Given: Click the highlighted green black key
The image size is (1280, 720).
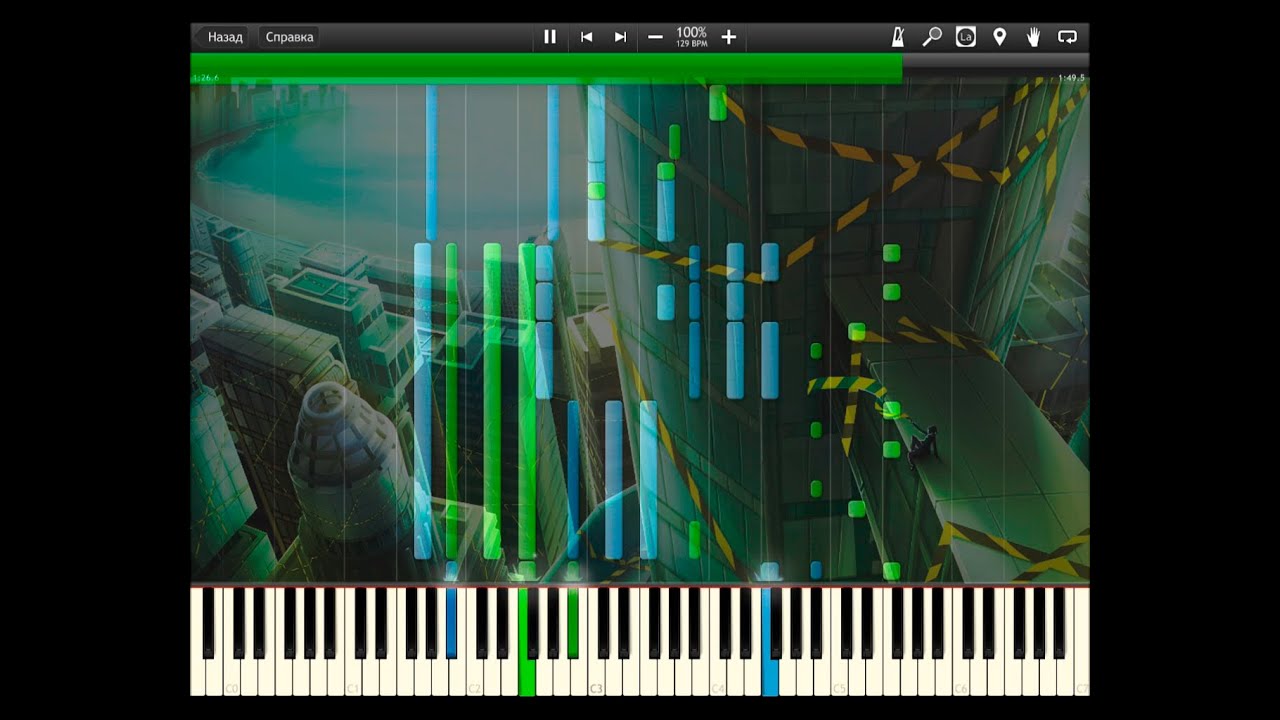Looking at the screenshot, I should point(573,622).
